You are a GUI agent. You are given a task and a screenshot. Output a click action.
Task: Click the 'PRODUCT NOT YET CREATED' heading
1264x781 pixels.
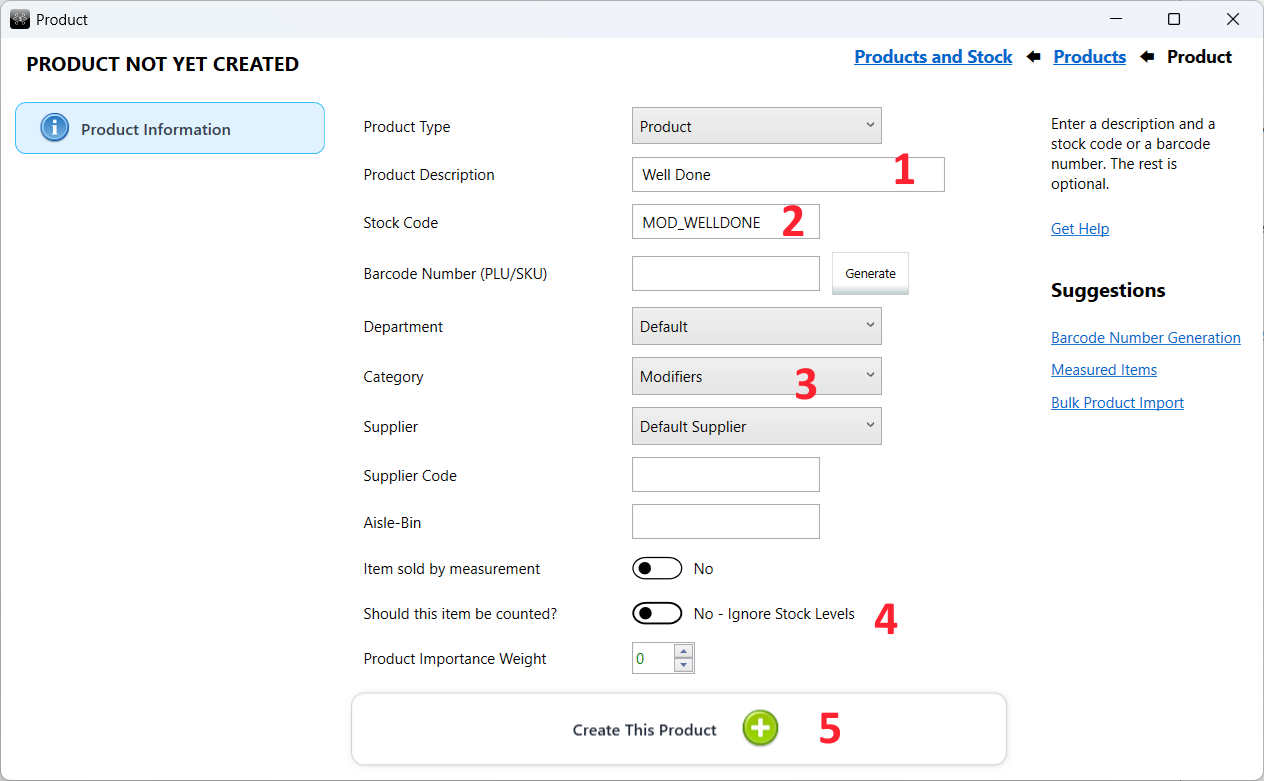[162, 64]
